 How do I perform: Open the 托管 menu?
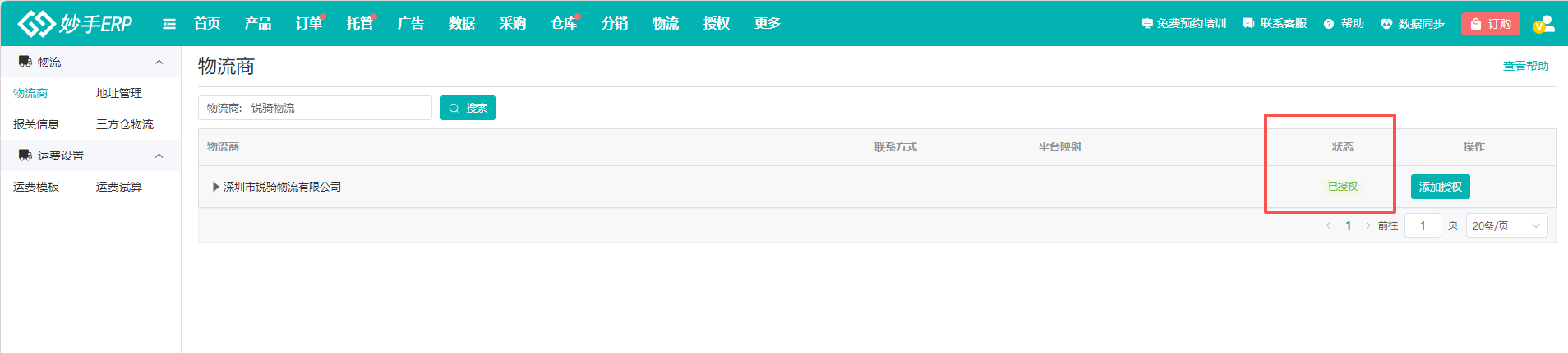[x=360, y=24]
